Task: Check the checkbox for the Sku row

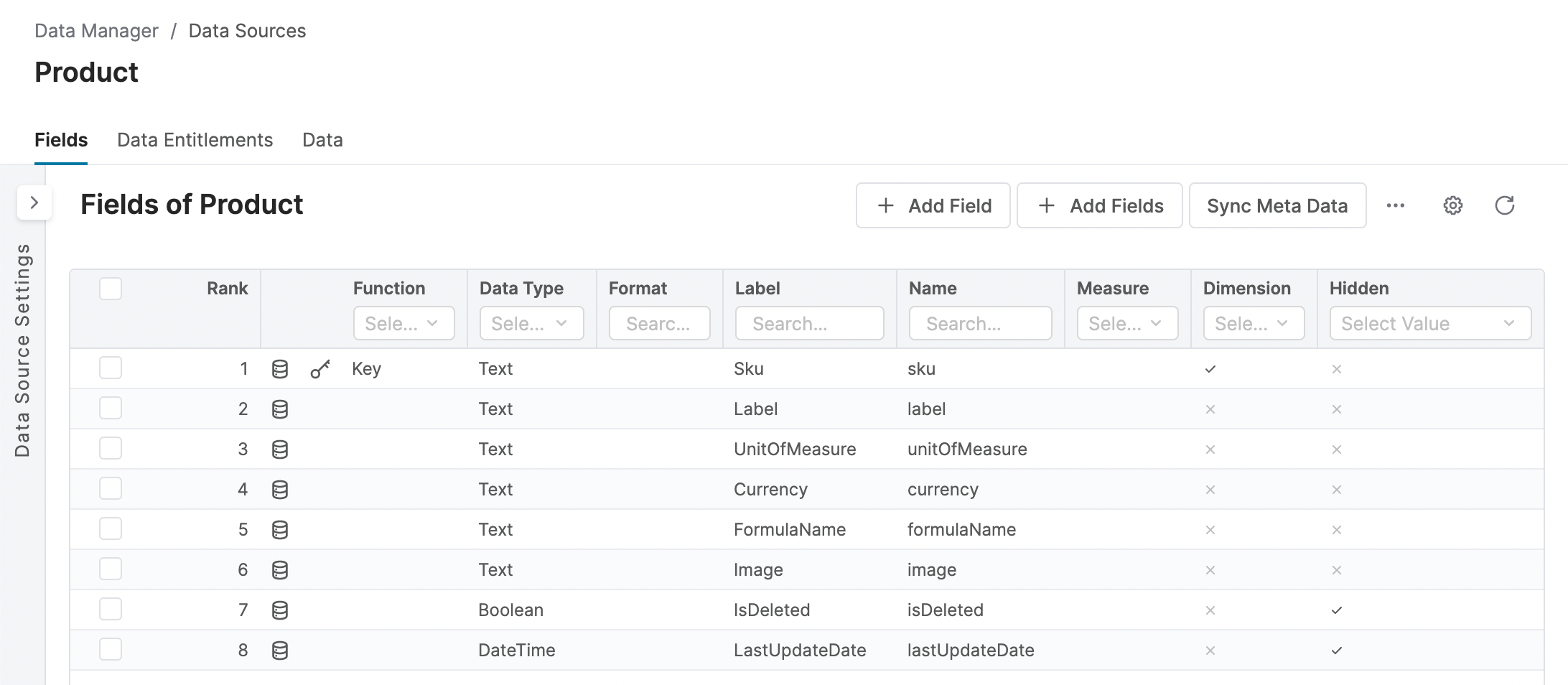Action: 111,368
